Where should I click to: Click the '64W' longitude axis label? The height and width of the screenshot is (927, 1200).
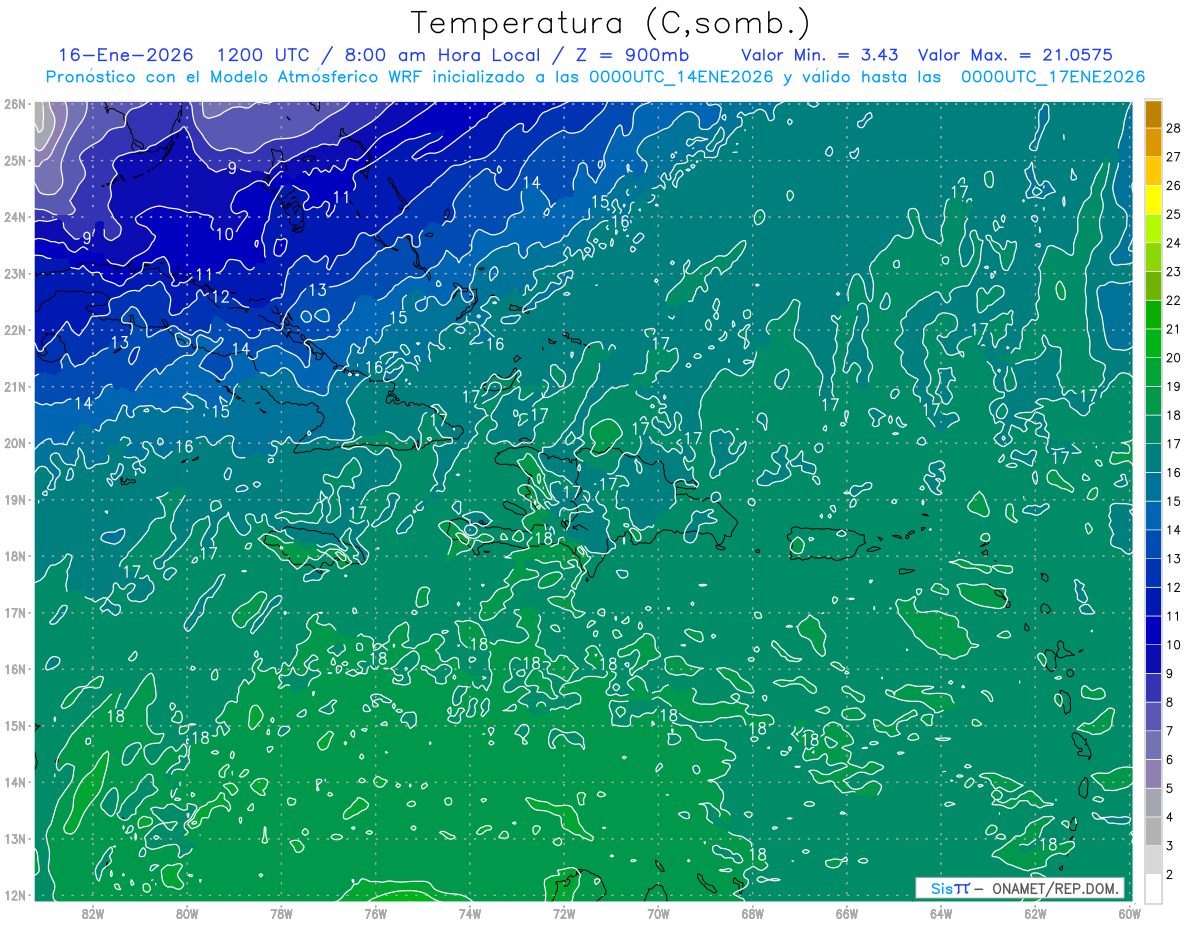click(941, 913)
